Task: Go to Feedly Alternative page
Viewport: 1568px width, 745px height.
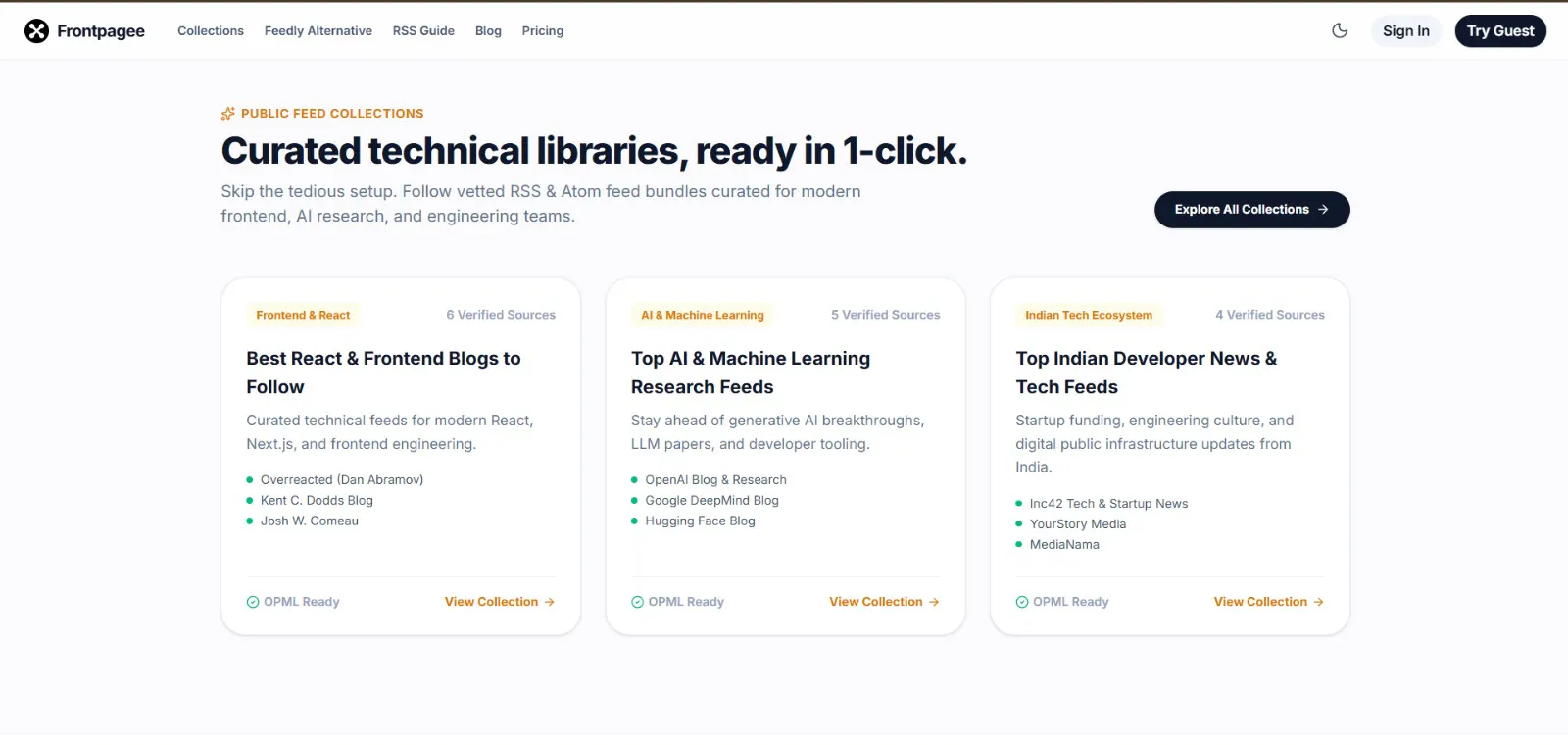Action: pos(318,31)
